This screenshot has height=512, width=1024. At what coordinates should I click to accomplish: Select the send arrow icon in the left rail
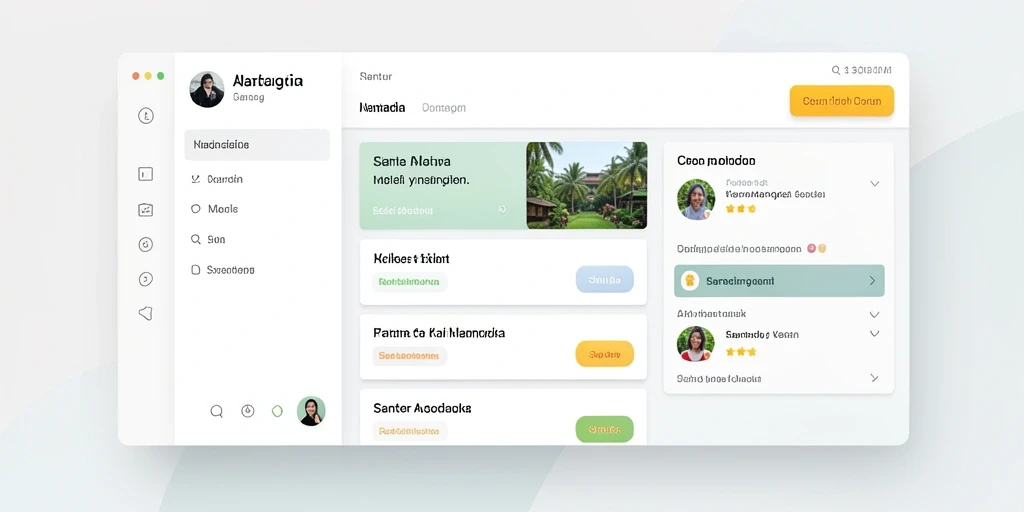(x=146, y=313)
